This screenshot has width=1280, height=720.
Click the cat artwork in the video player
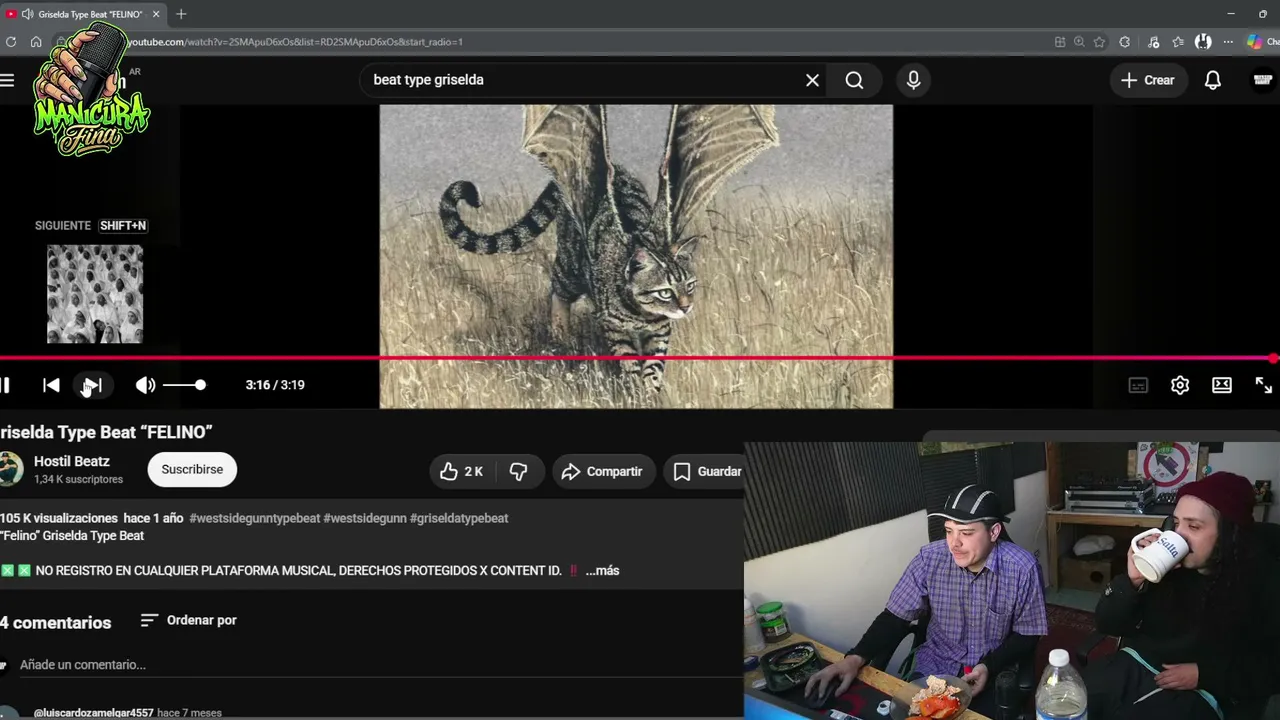[636, 256]
